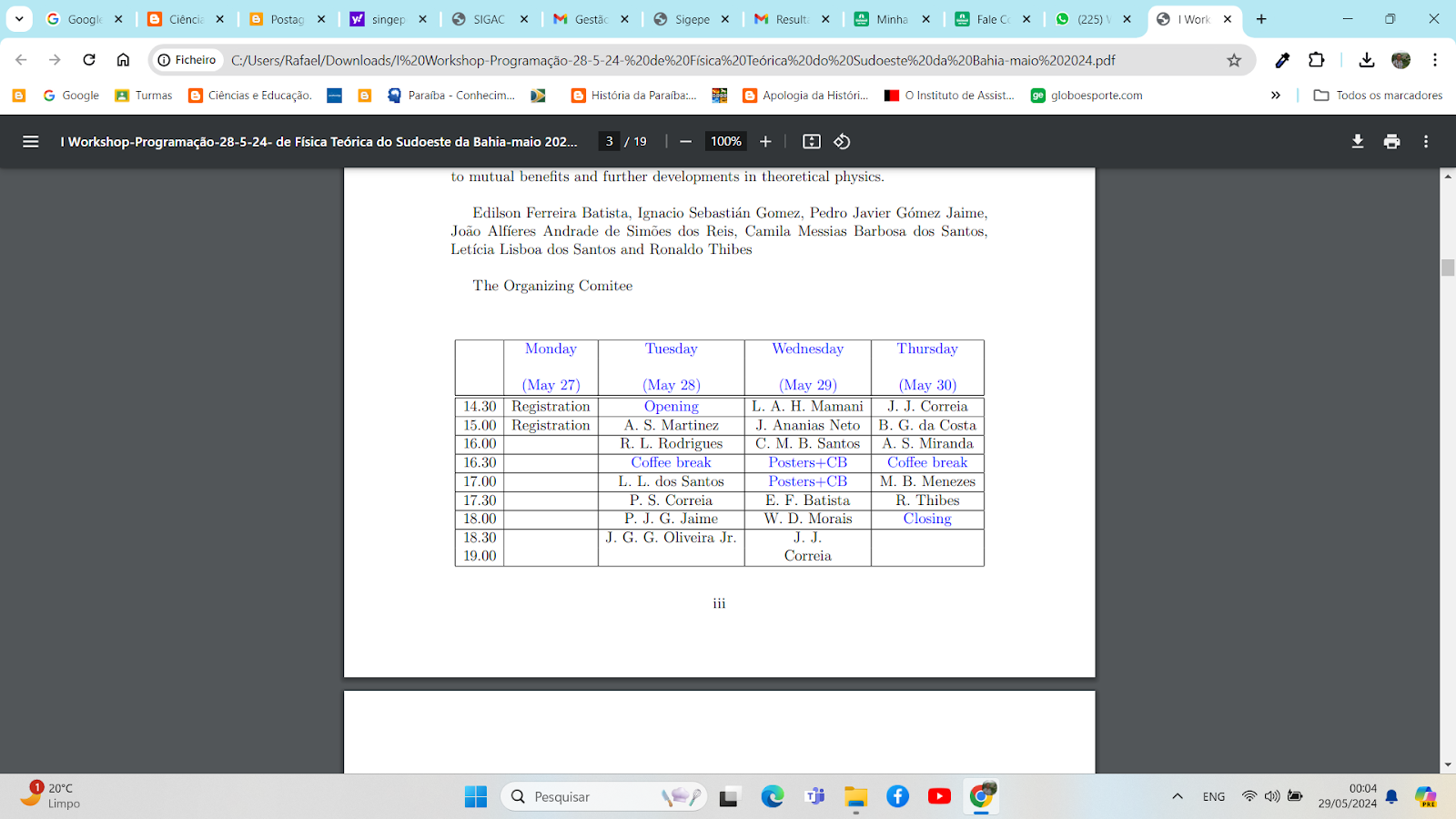Open O Instituto de Assist... bookmark
This screenshot has height=819, width=1456.
[950, 95]
